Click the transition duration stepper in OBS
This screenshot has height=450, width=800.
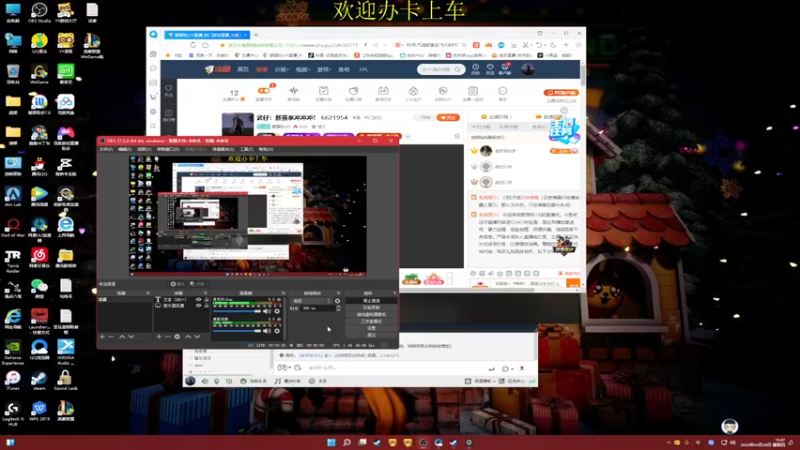(338, 308)
